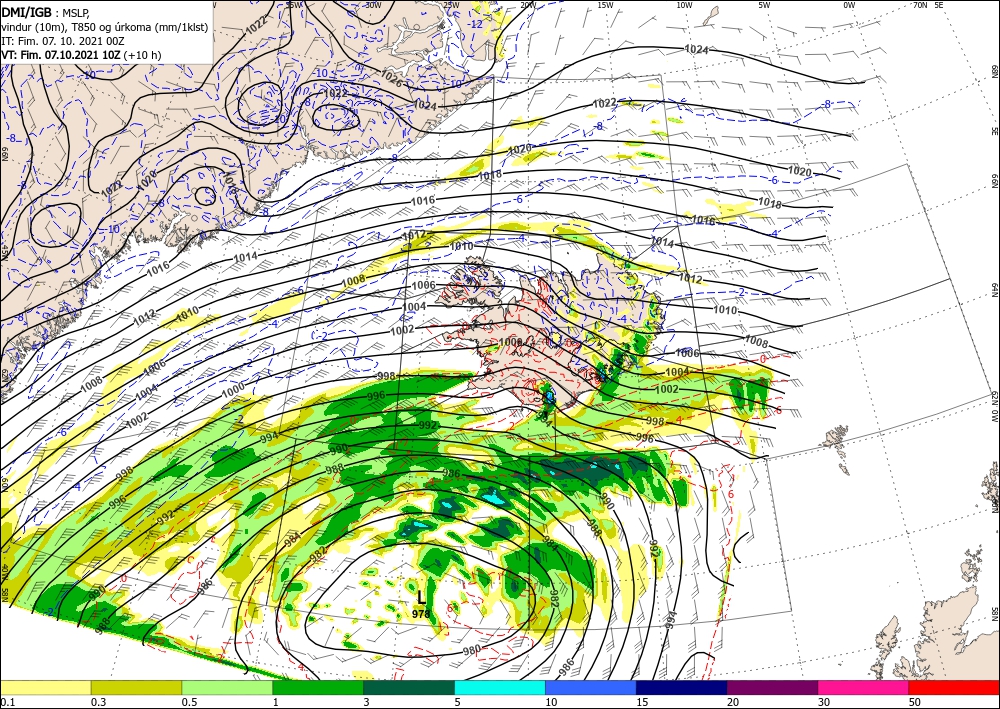Viewport: 1000px width, 709px height.
Task: Click the purple 20–30 legend color band
Action: [772, 687]
